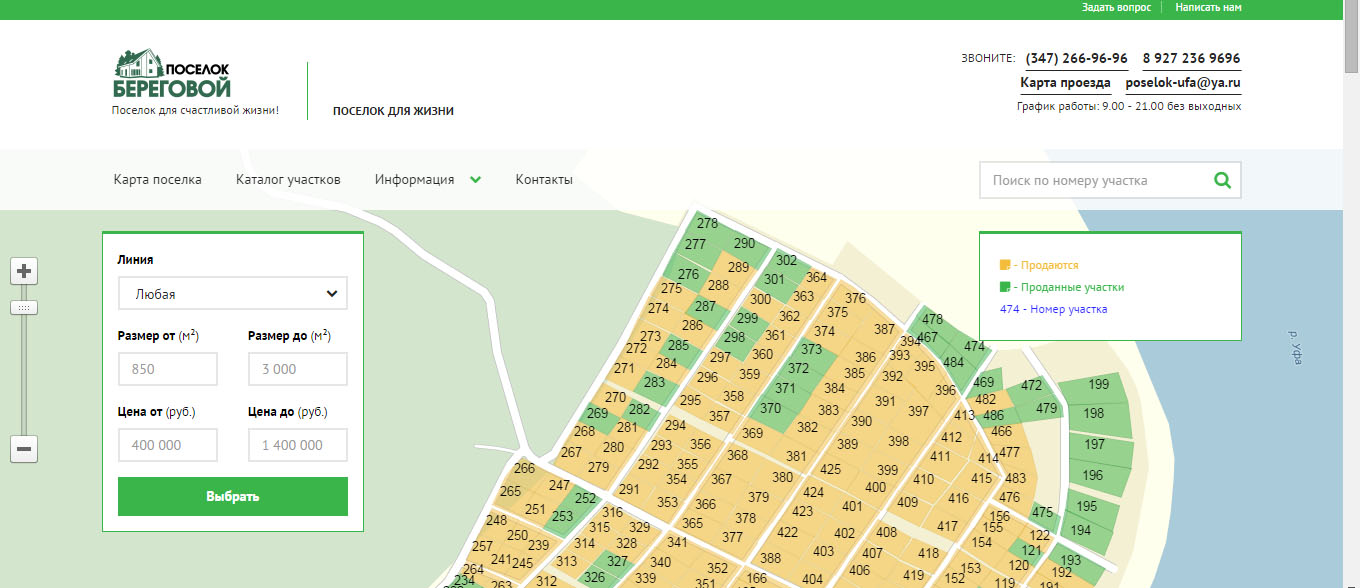
Task: Click the green Проданные участки legend swatch
Action: pos(1005,287)
